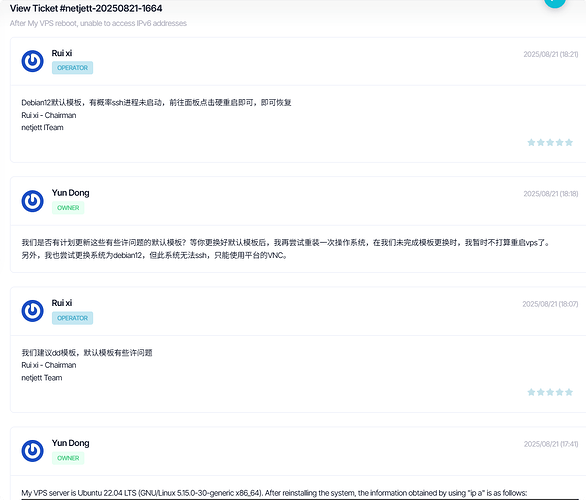Click the subject 'After My VPS reboot, unable to access IPv6 addresses'
586x500 pixels.
click(x=98, y=23)
